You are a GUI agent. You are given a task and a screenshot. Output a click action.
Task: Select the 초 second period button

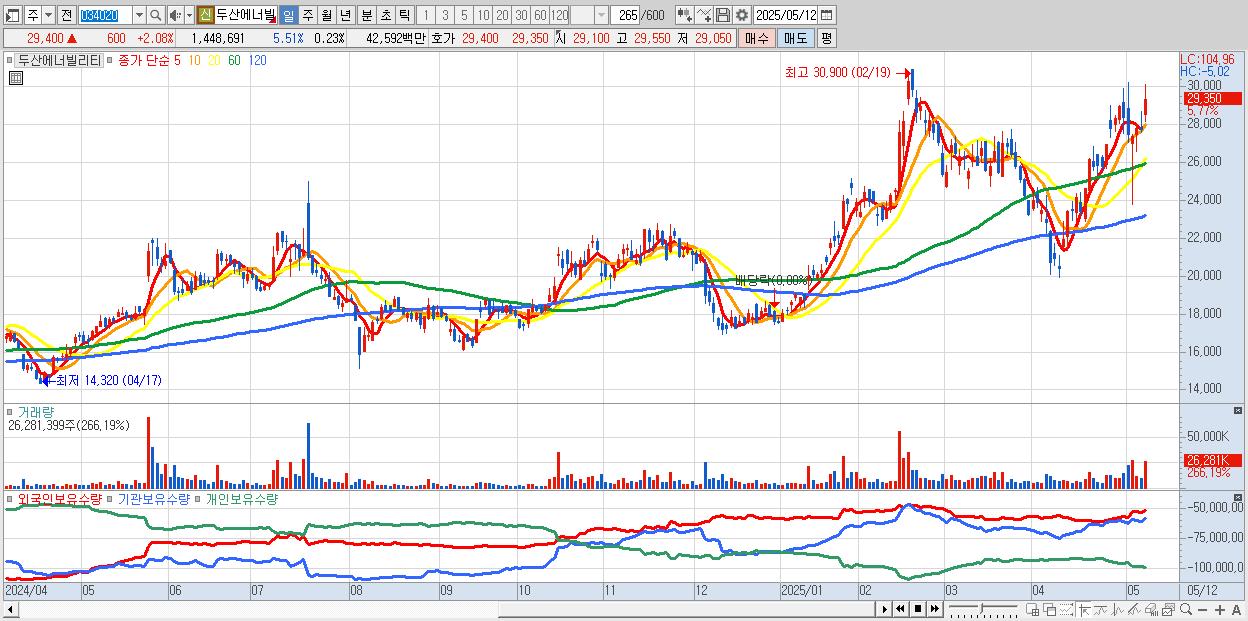coord(386,16)
